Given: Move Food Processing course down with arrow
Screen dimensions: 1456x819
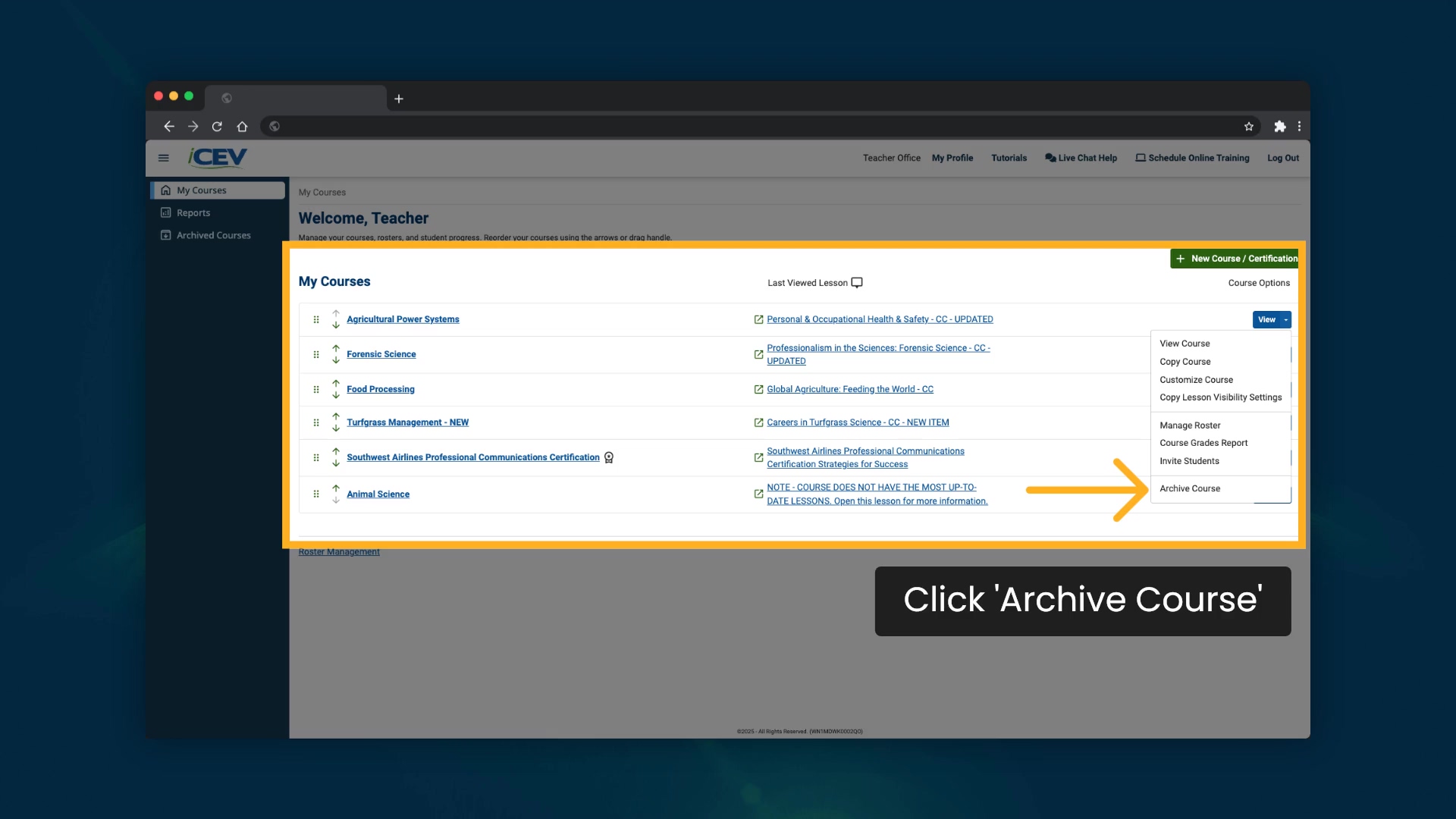Looking at the screenshot, I should coord(336,395).
